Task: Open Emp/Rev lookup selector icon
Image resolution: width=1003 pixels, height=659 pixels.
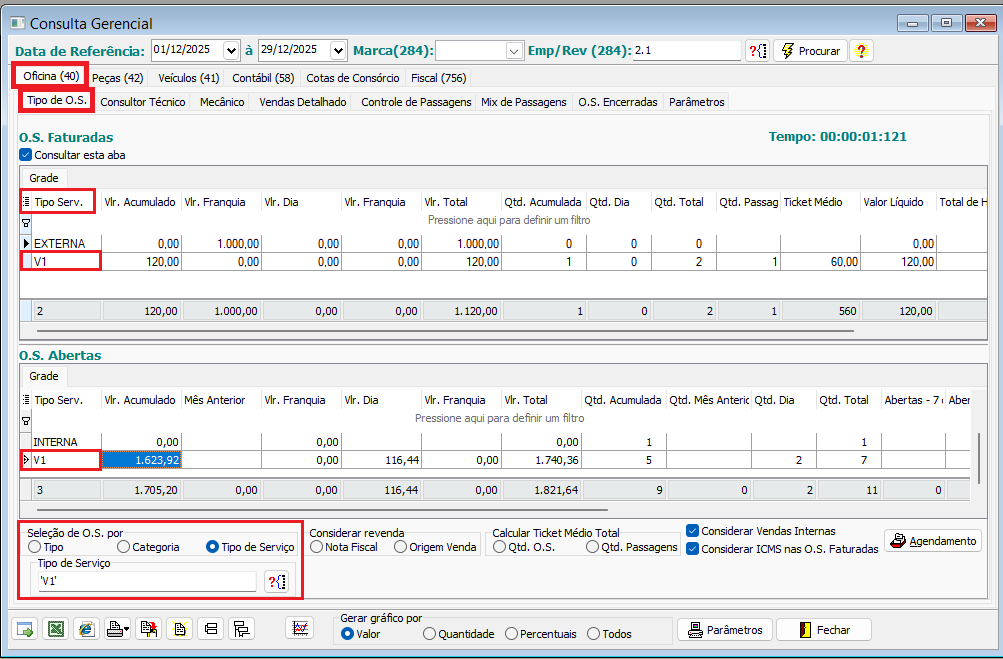Action: click(757, 50)
